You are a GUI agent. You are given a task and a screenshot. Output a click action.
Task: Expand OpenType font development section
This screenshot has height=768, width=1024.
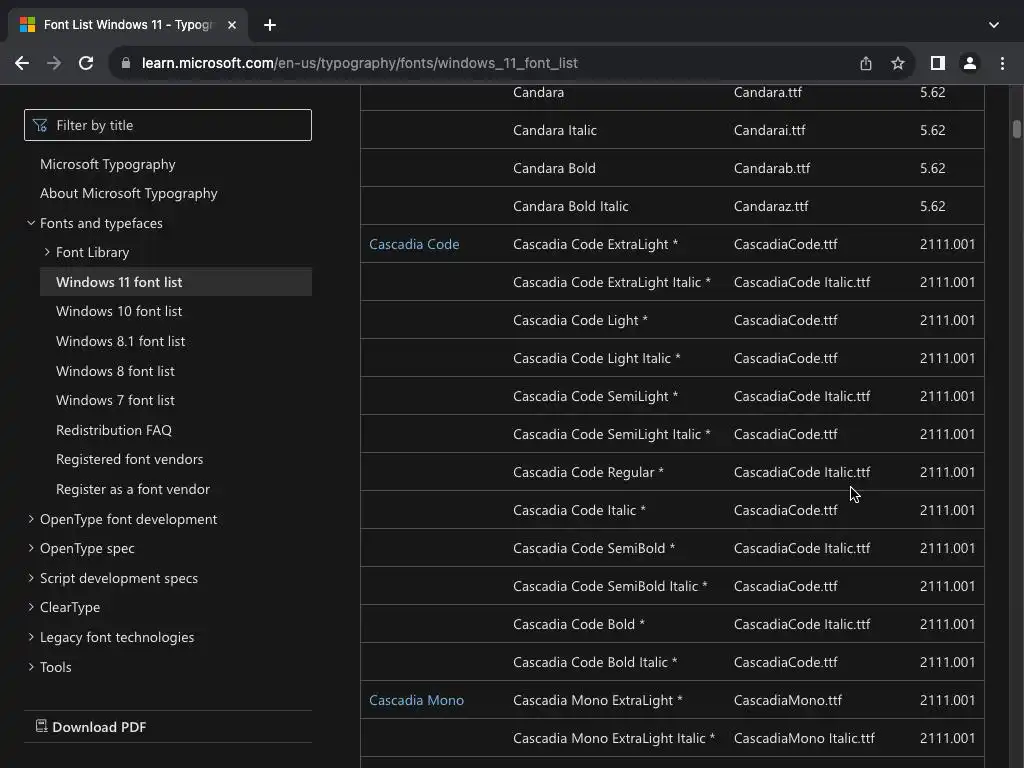31,519
